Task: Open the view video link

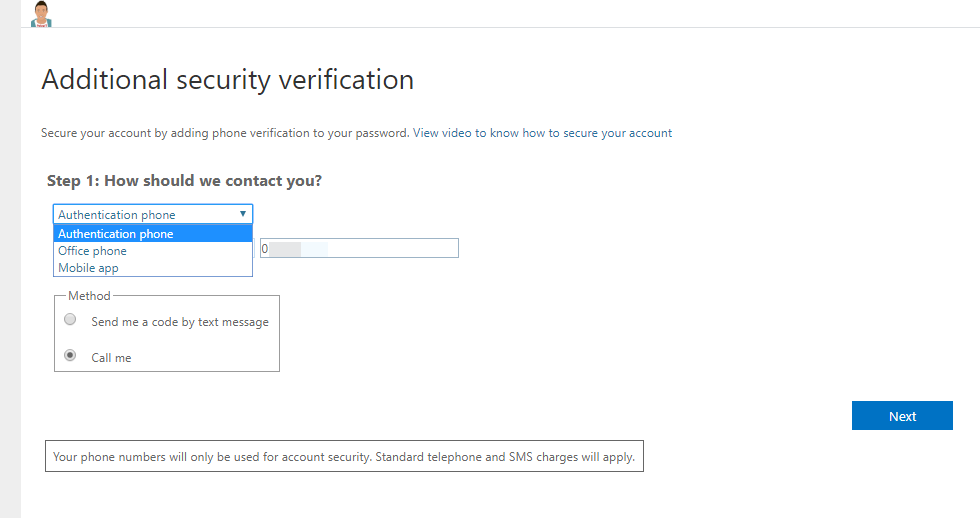Action: (x=542, y=133)
